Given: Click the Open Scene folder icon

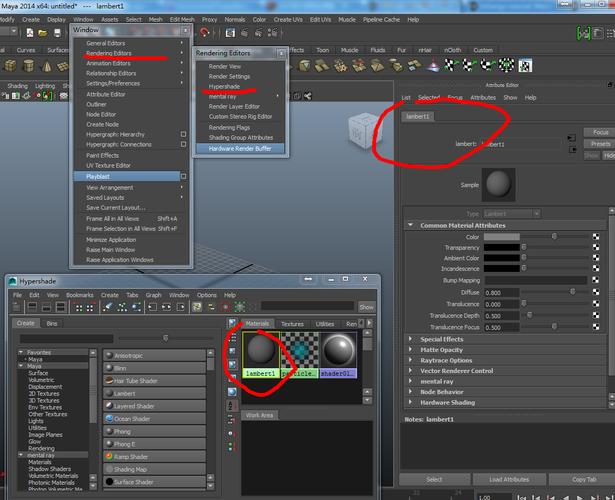Looking at the screenshot, I should [43, 33].
